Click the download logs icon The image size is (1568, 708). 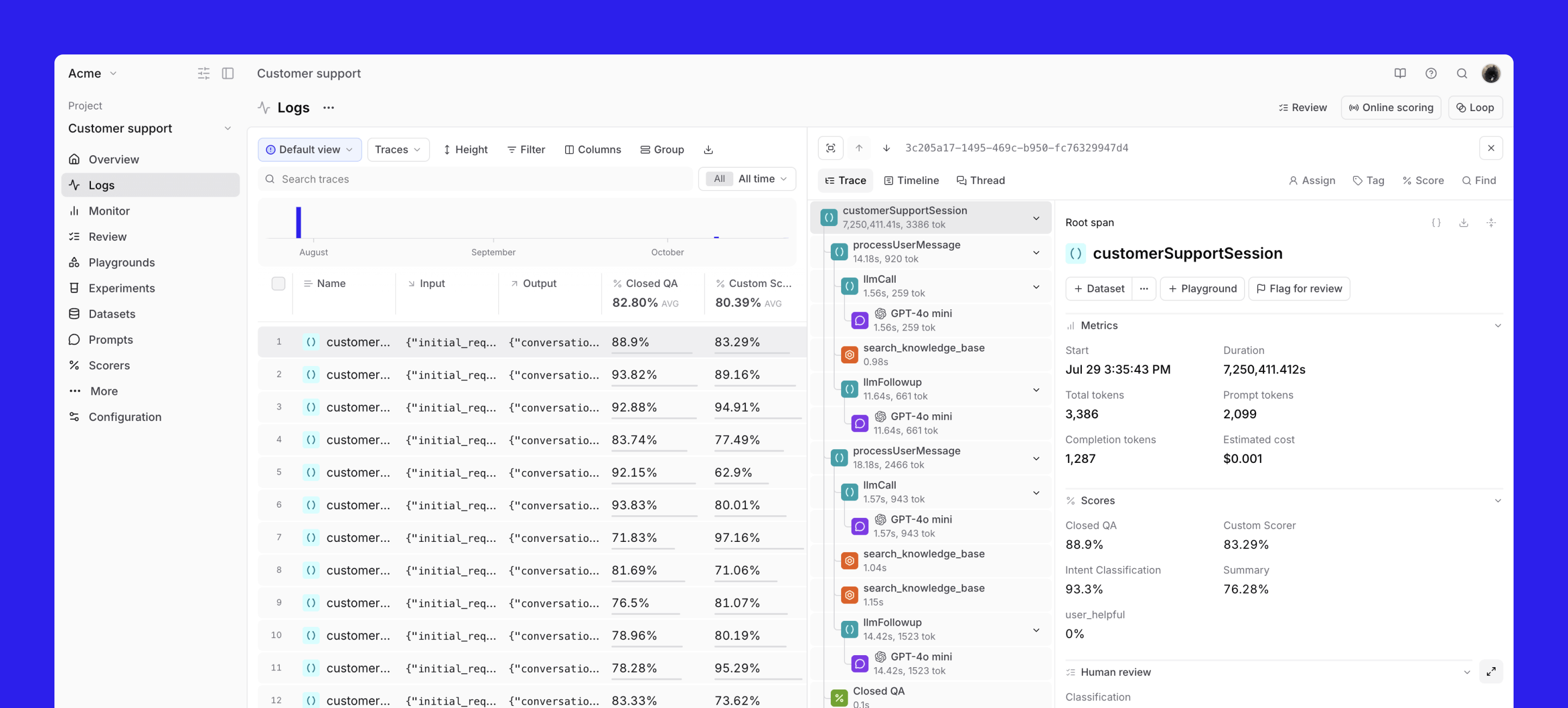pos(708,150)
